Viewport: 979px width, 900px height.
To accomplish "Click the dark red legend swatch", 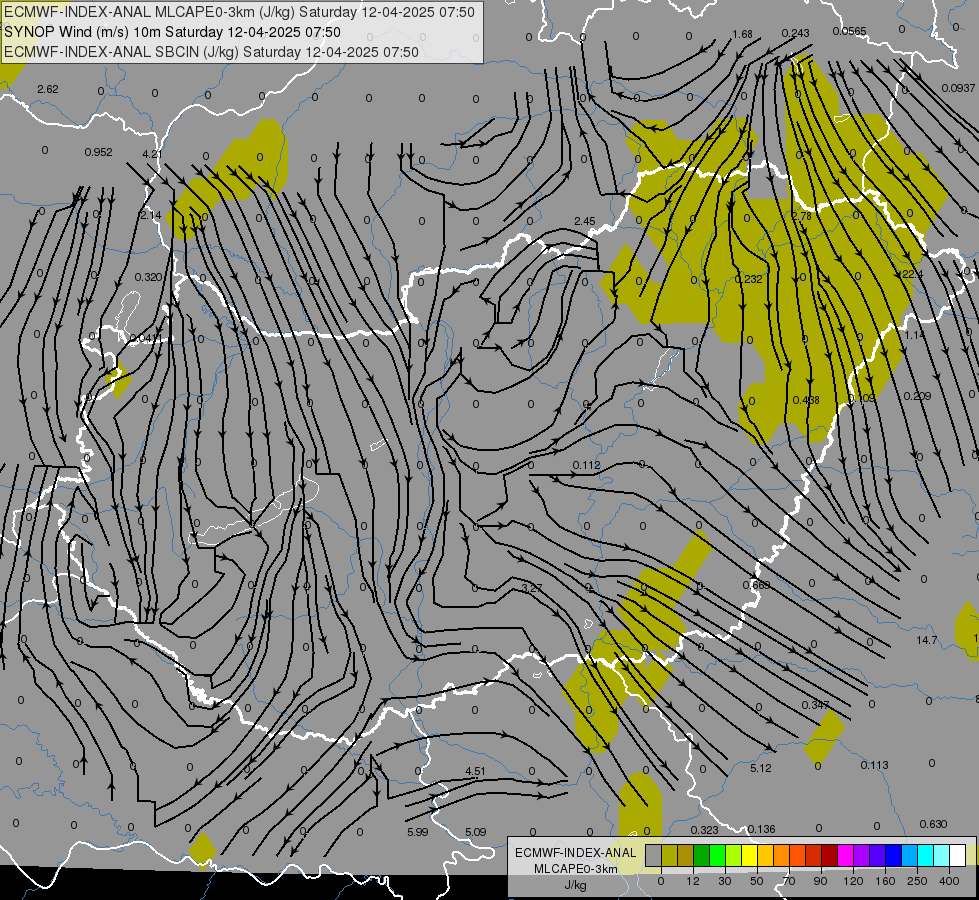I will [x=830, y=856].
